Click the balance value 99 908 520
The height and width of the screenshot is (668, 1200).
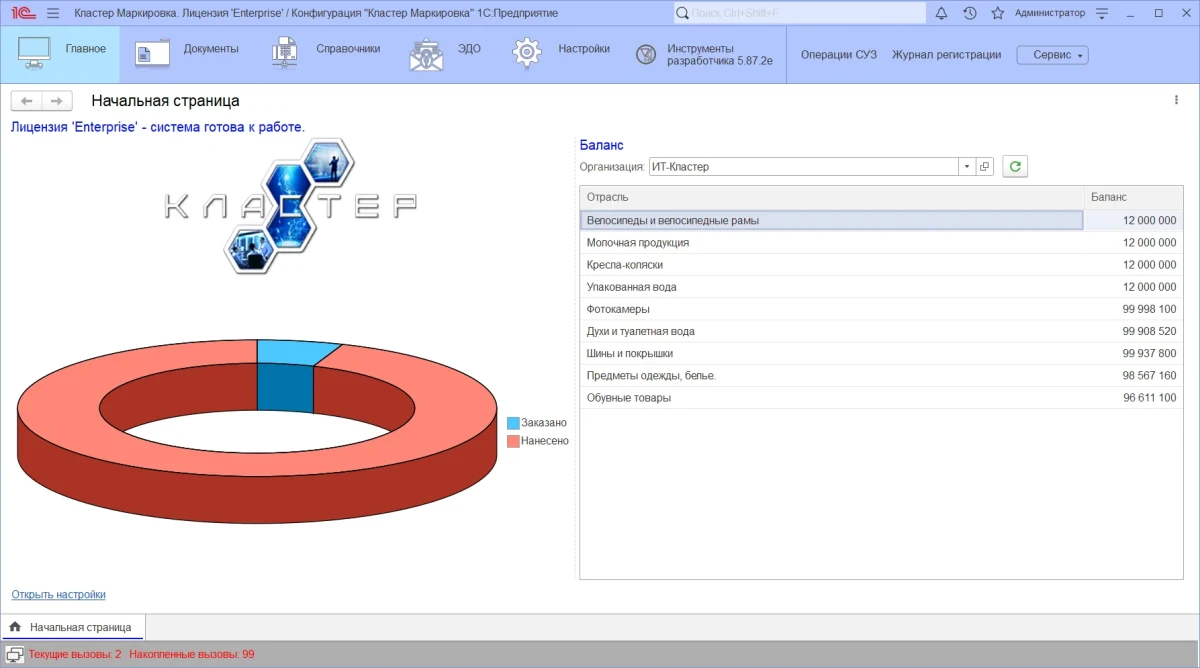click(x=1149, y=331)
